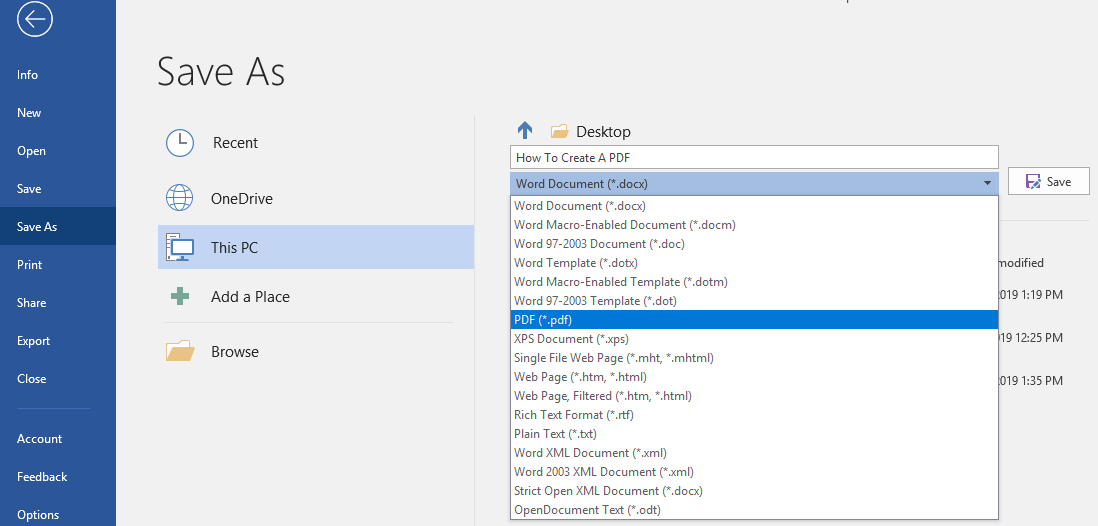Choose Strict Open XML Document (*.docx)
This screenshot has width=1098, height=526.
[754, 490]
